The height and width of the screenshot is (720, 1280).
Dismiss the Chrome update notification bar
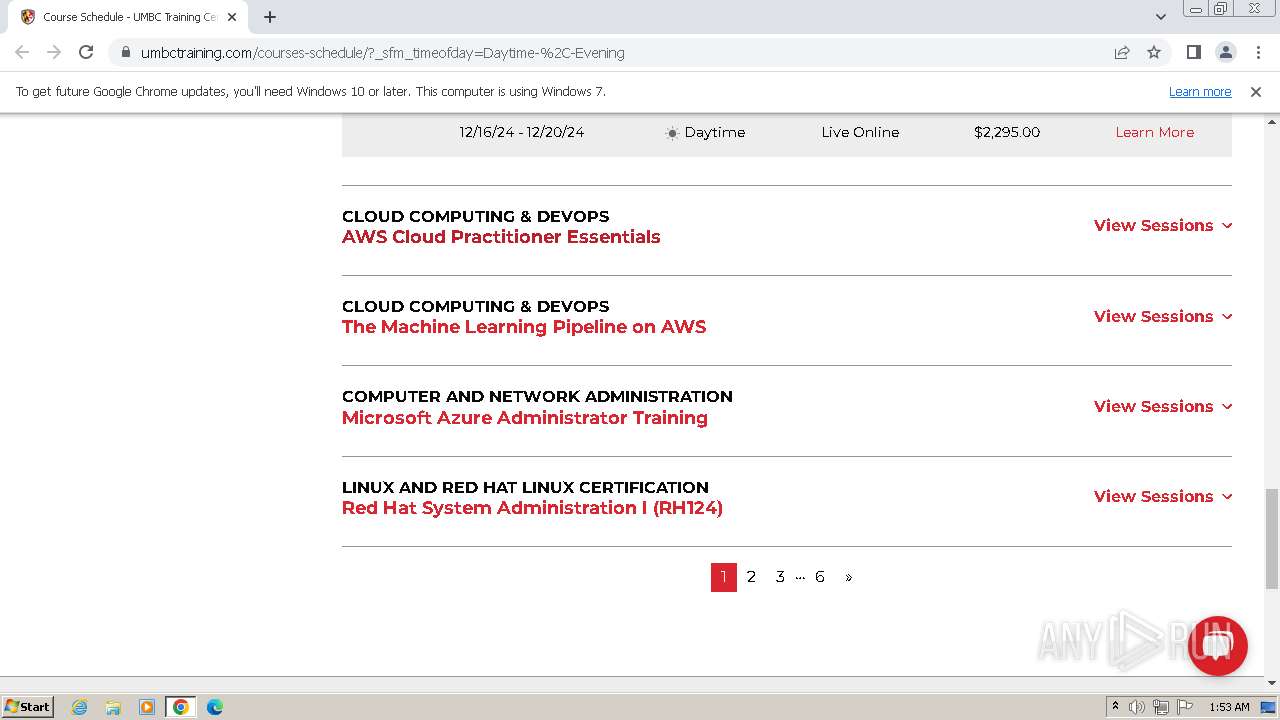1256,91
